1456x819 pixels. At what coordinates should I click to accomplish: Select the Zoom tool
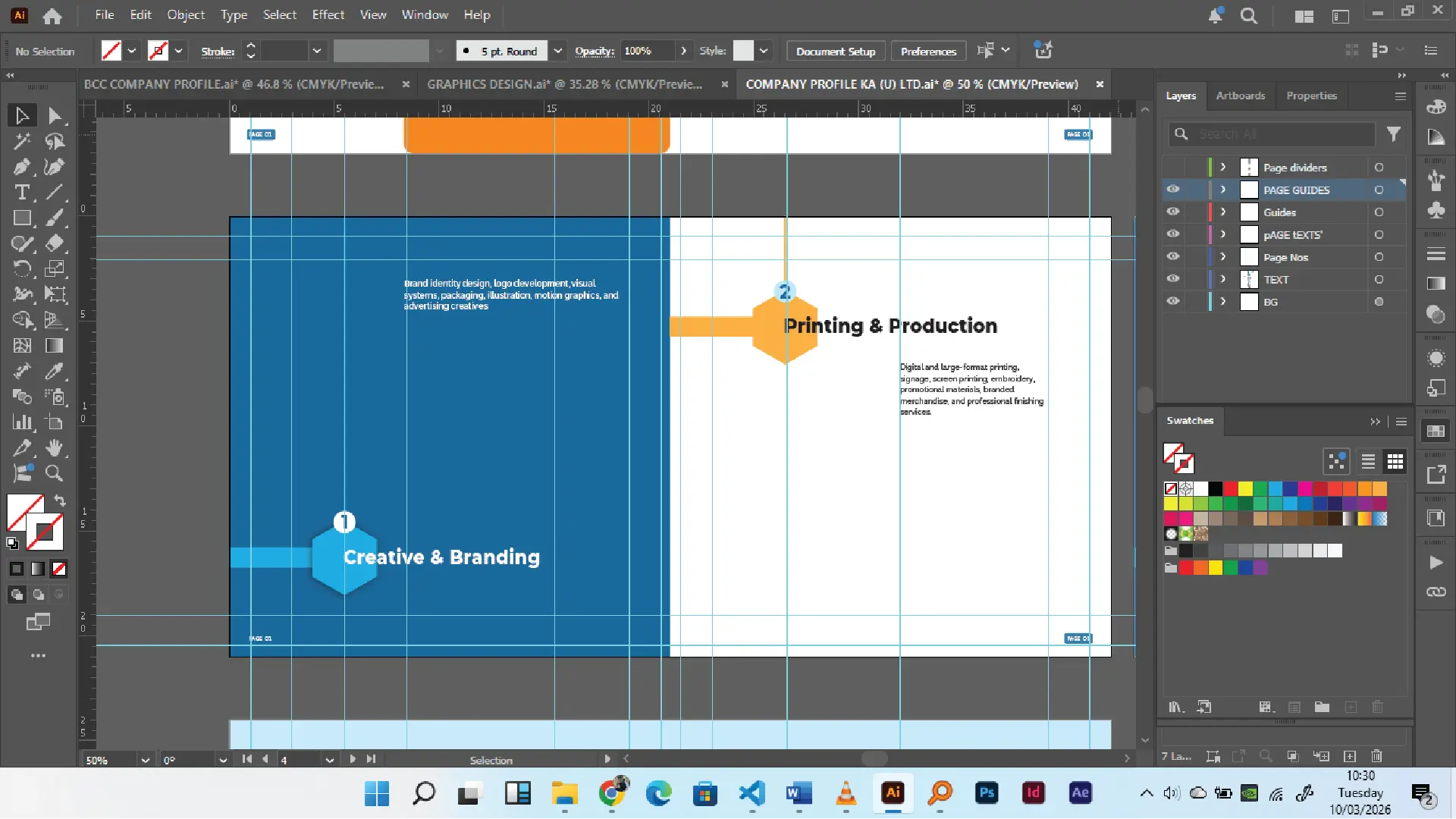coord(54,474)
